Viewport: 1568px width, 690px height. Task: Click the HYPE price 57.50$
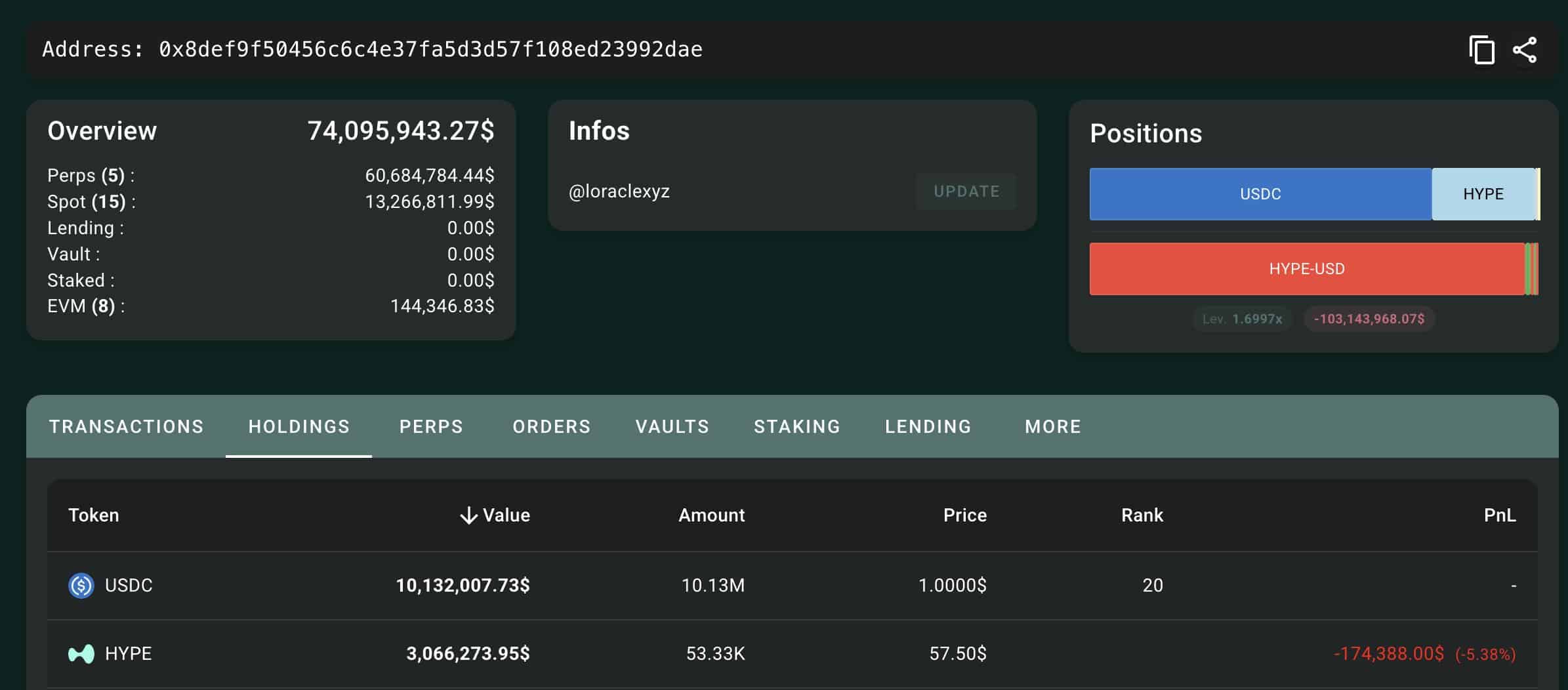(x=958, y=654)
